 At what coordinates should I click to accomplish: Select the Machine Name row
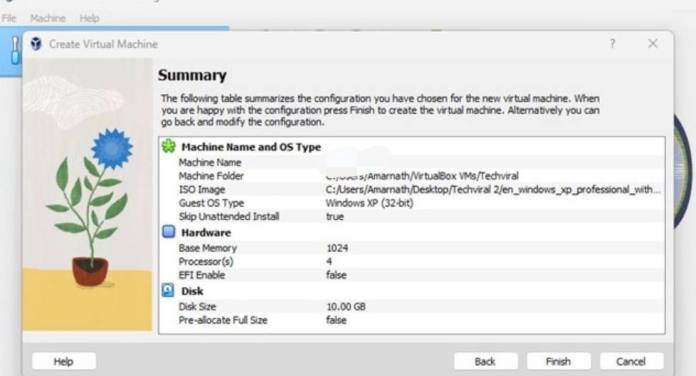coord(412,162)
